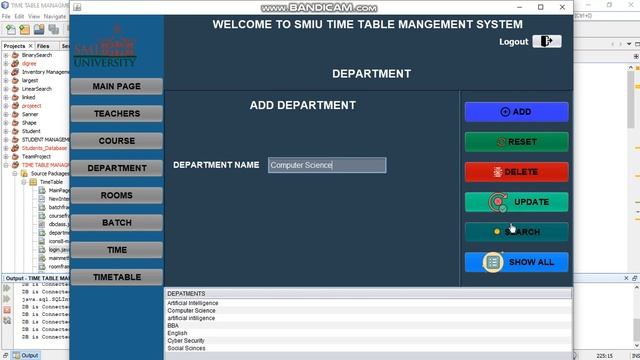
Task: Select 'BBA' row in departments table
Action: coord(367,326)
